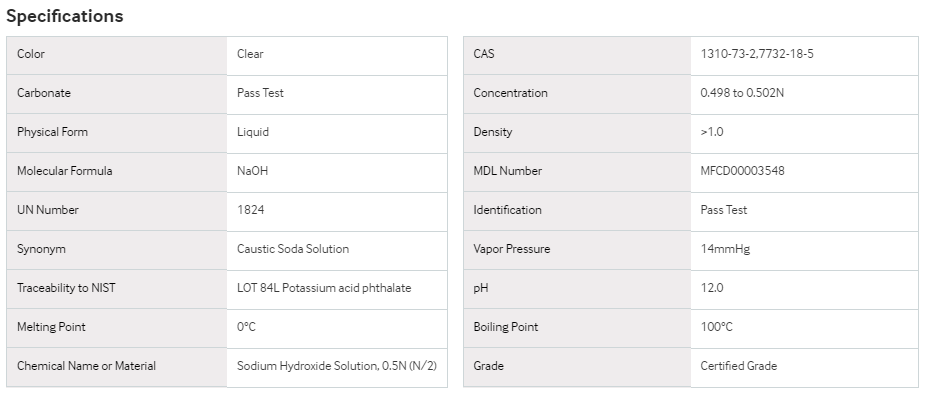Screen dimensions: 925x396
Task: Click the Sodium Hydroxide Solution, 0.5N value
Action: (337, 365)
